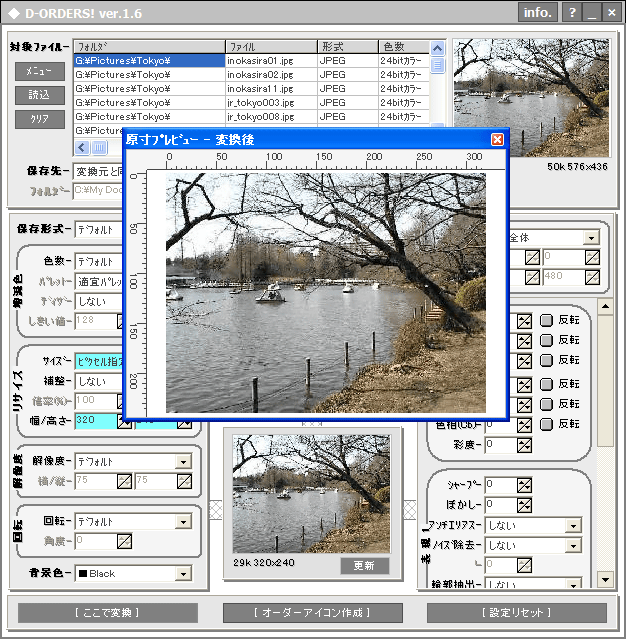Click the file list scroll-up arrow
The image size is (626, 639).
(x=437, y=49)
